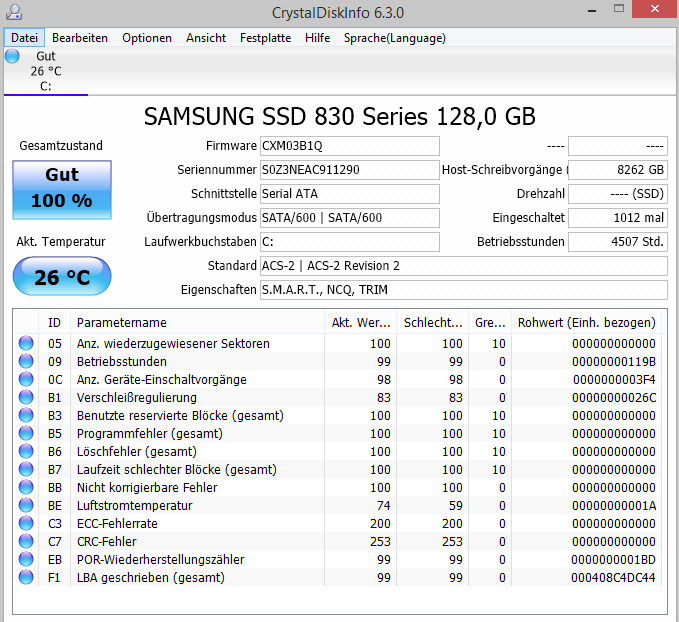Screen dimensions: 679x622
Task: Click the Eingeschaltet value 1012 mal
Action: point(618,217)
